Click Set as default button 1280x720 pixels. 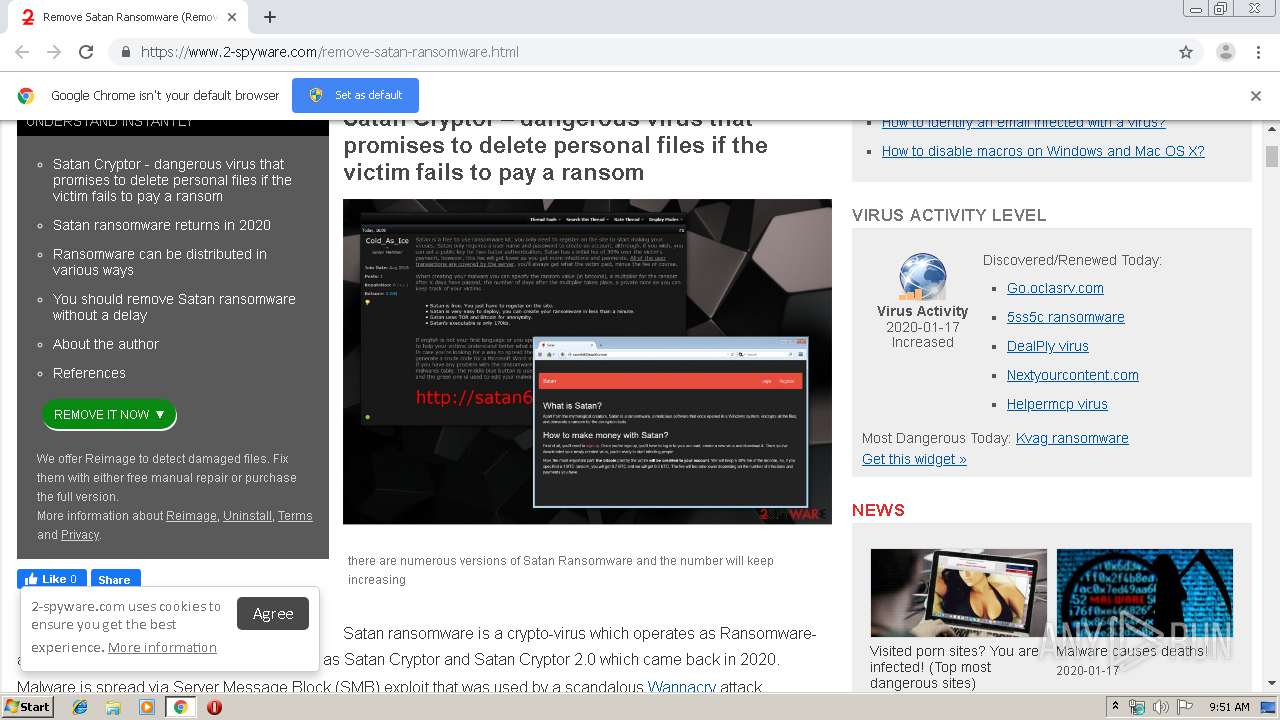(x=355, y=95)
